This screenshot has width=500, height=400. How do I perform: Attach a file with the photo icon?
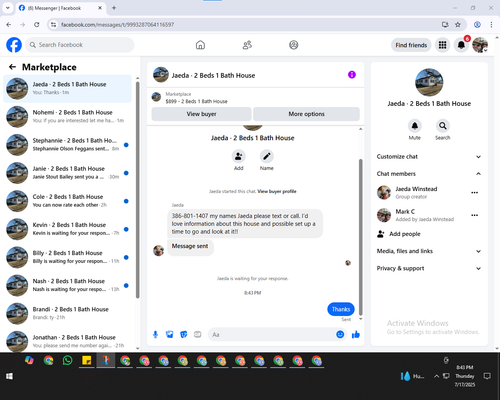coord(170,334)
